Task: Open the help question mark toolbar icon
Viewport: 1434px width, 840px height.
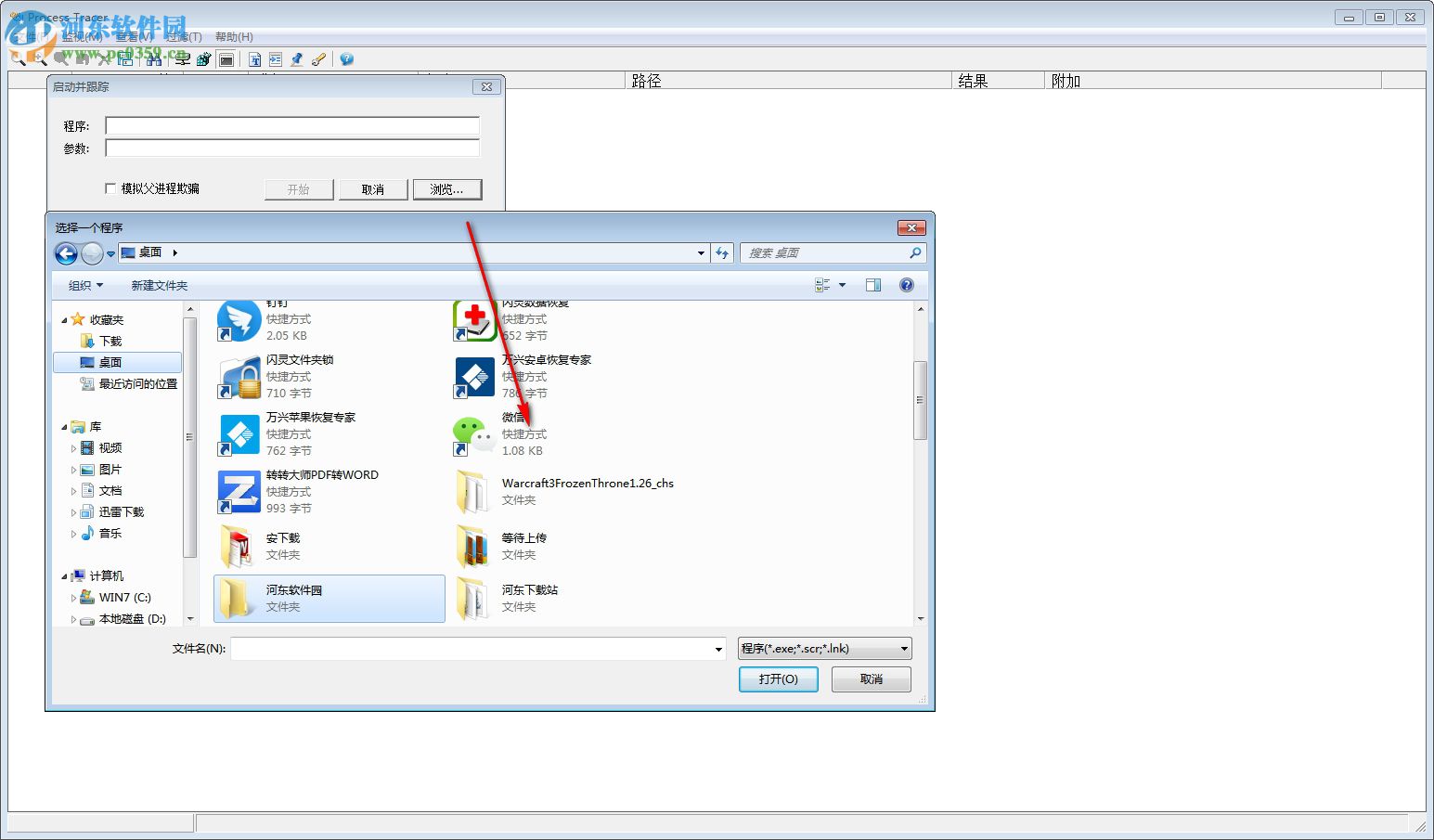Action: pyautogui.click(x=345, y=58)
